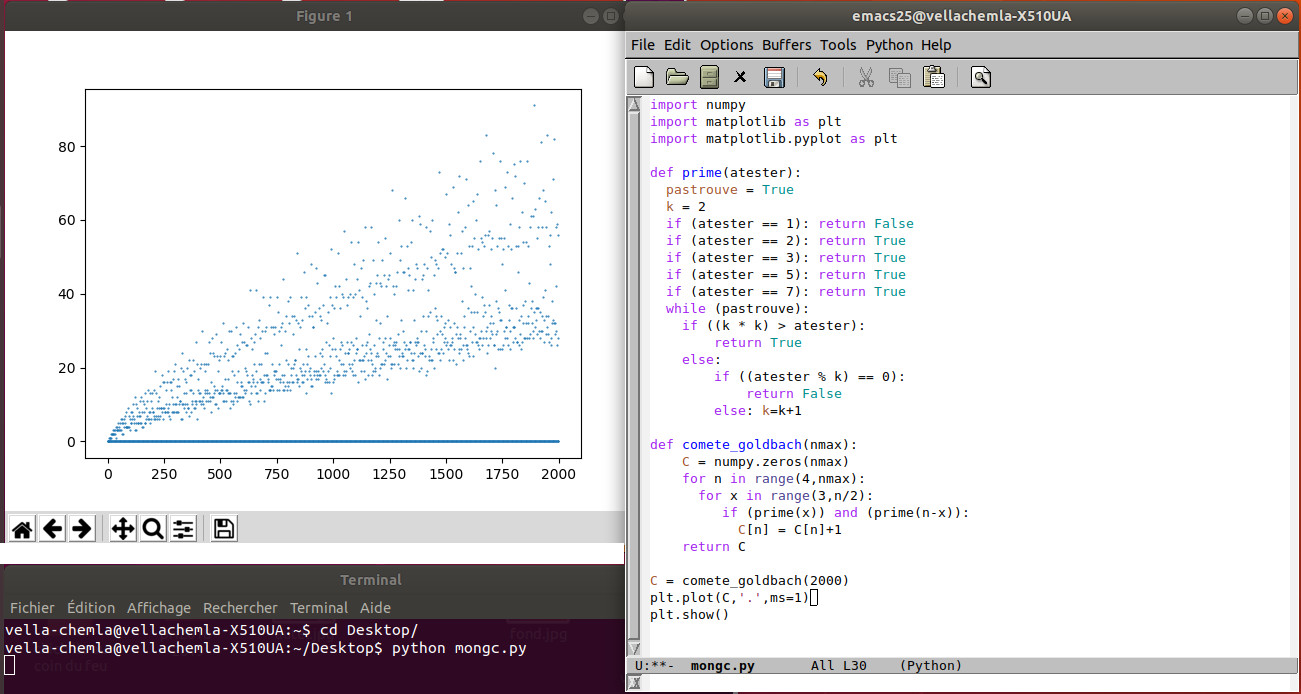The image size is (1301, 694).
Task: Save the figure with floppy disk icon
Action: (225, 529)
